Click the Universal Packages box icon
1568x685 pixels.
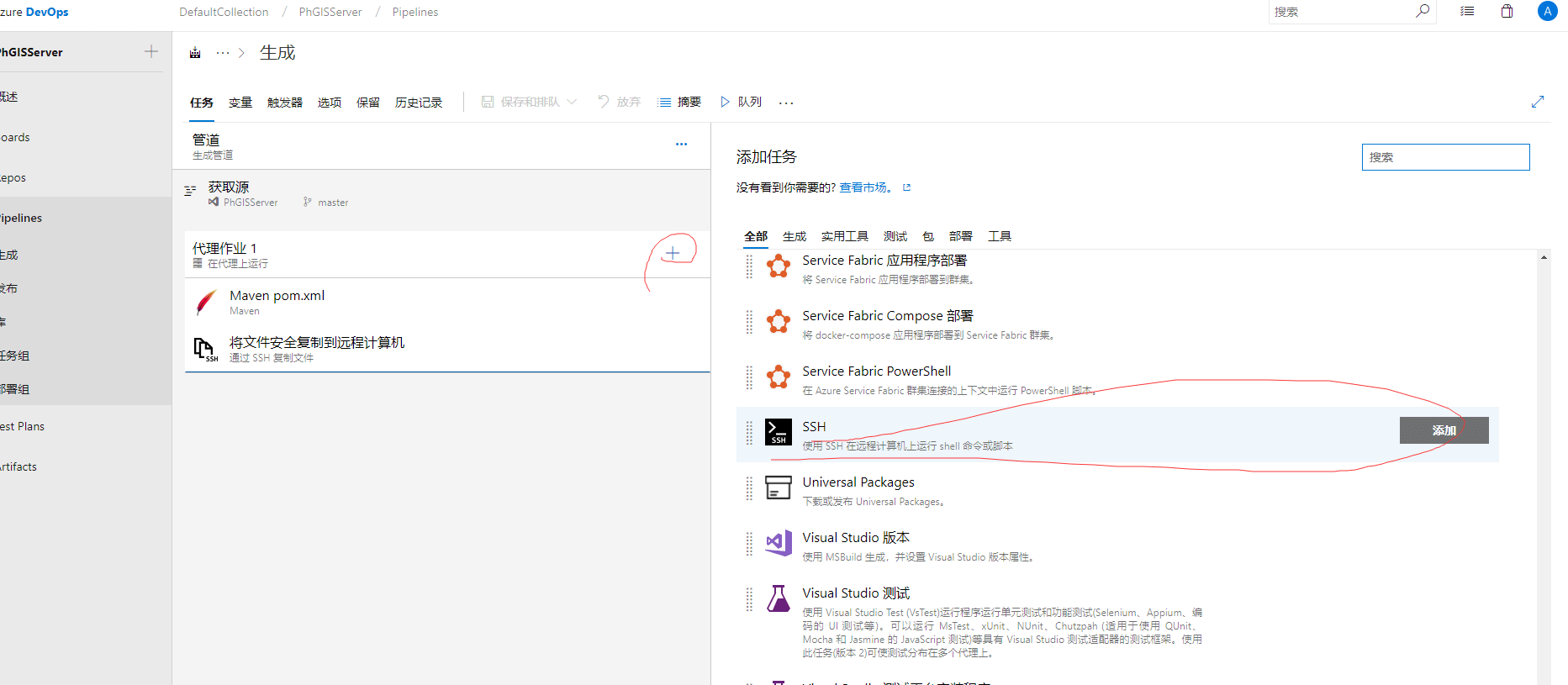click(x=778, y=487)
